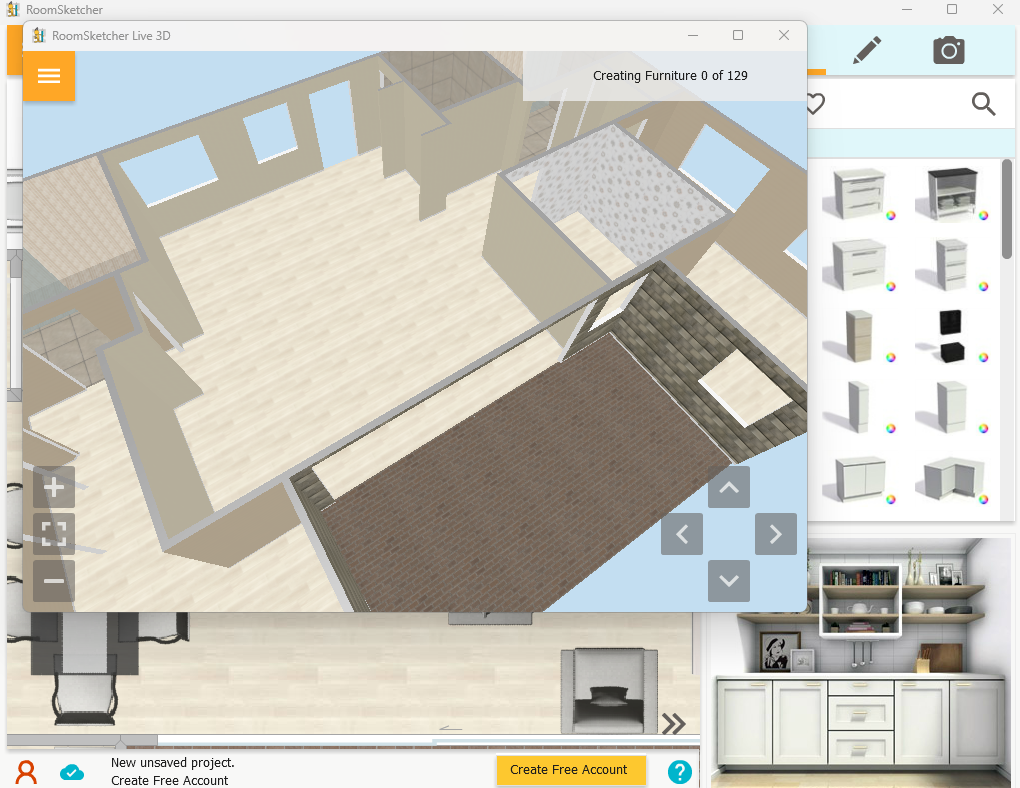Open color options on the beige cabinet swatch

coord(891,357)
